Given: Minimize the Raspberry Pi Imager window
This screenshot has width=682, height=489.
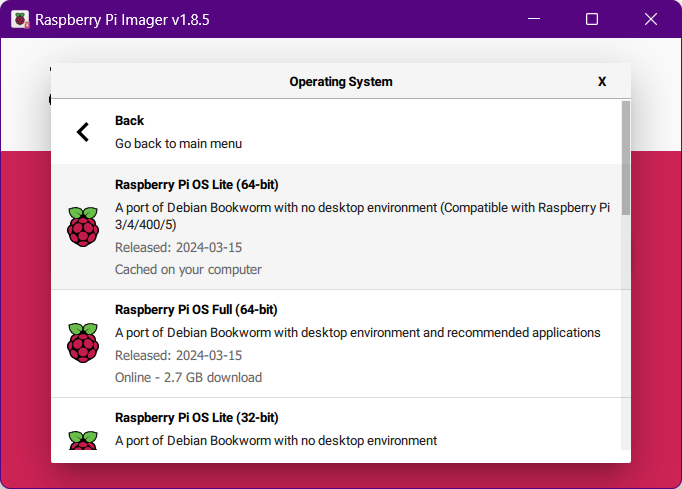Looking at the screenshot, I should 534,19.
